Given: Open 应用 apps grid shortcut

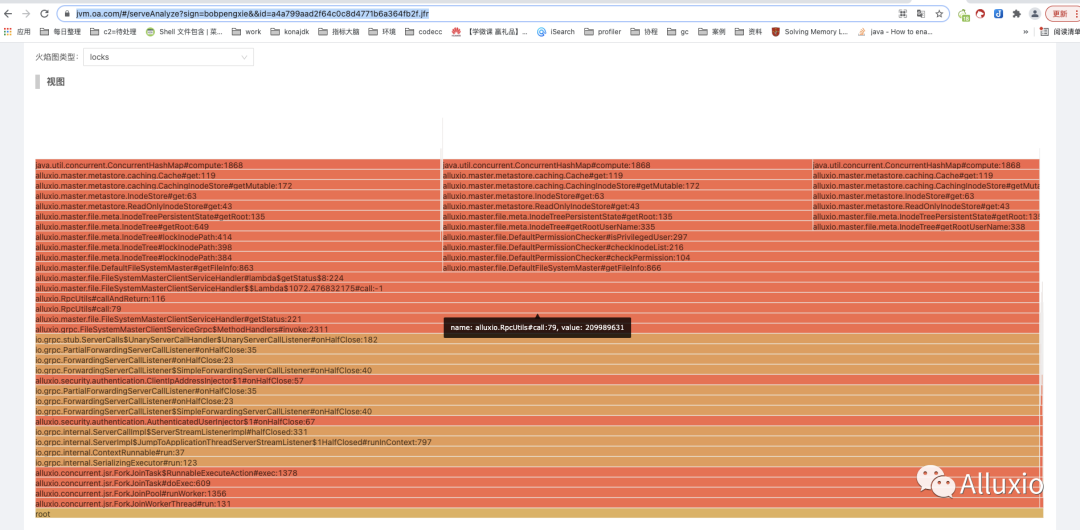Looking at the screenshot, I should coord(17,32).
